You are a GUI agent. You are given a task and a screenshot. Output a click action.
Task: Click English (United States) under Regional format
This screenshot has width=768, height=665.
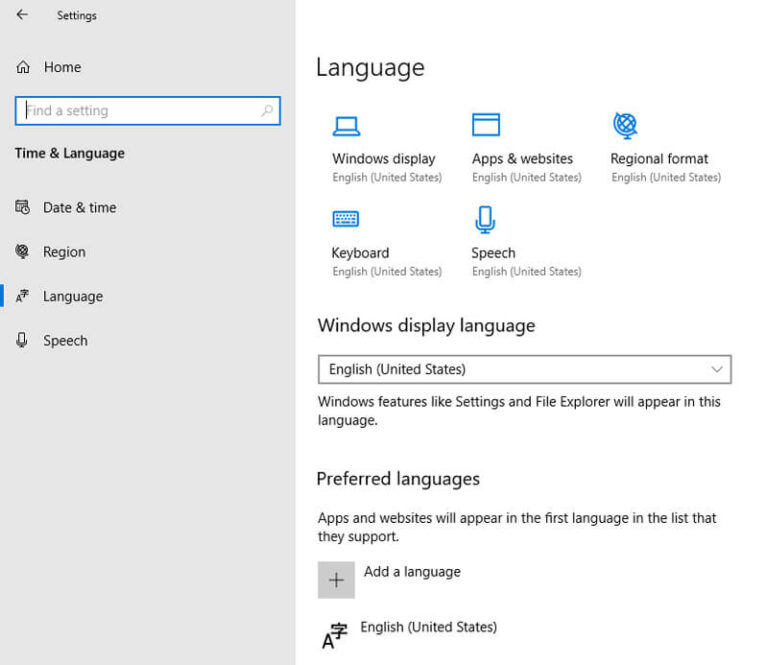[666, 177]
